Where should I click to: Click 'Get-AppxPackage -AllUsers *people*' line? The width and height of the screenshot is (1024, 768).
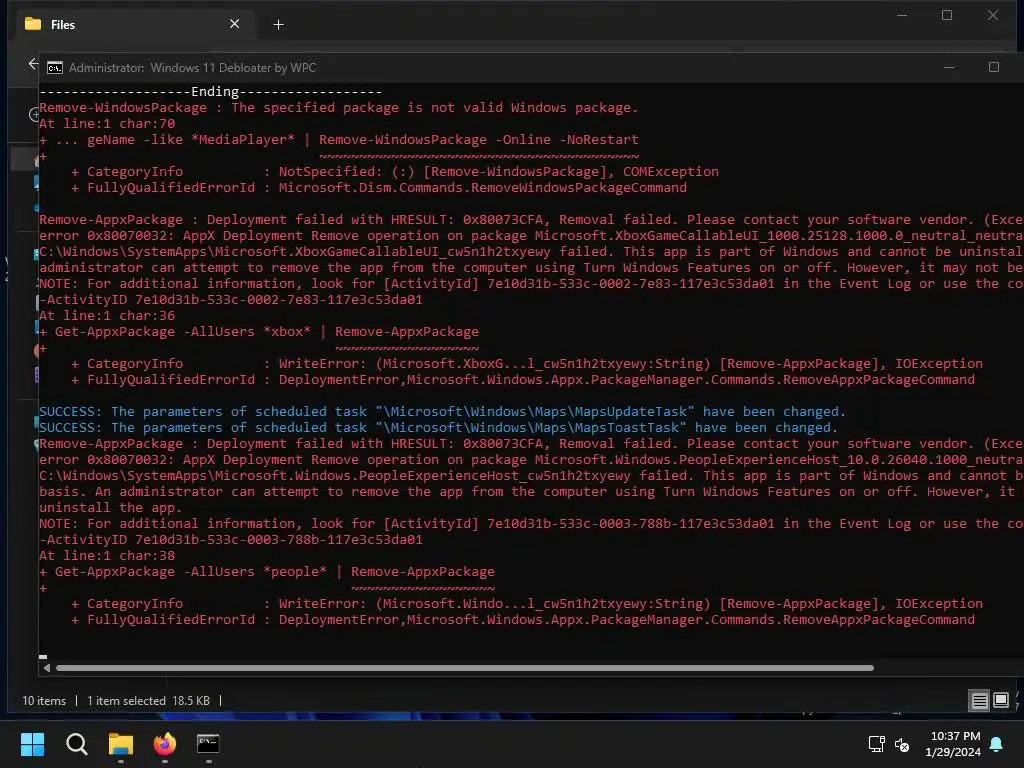[x=266, y=572]
